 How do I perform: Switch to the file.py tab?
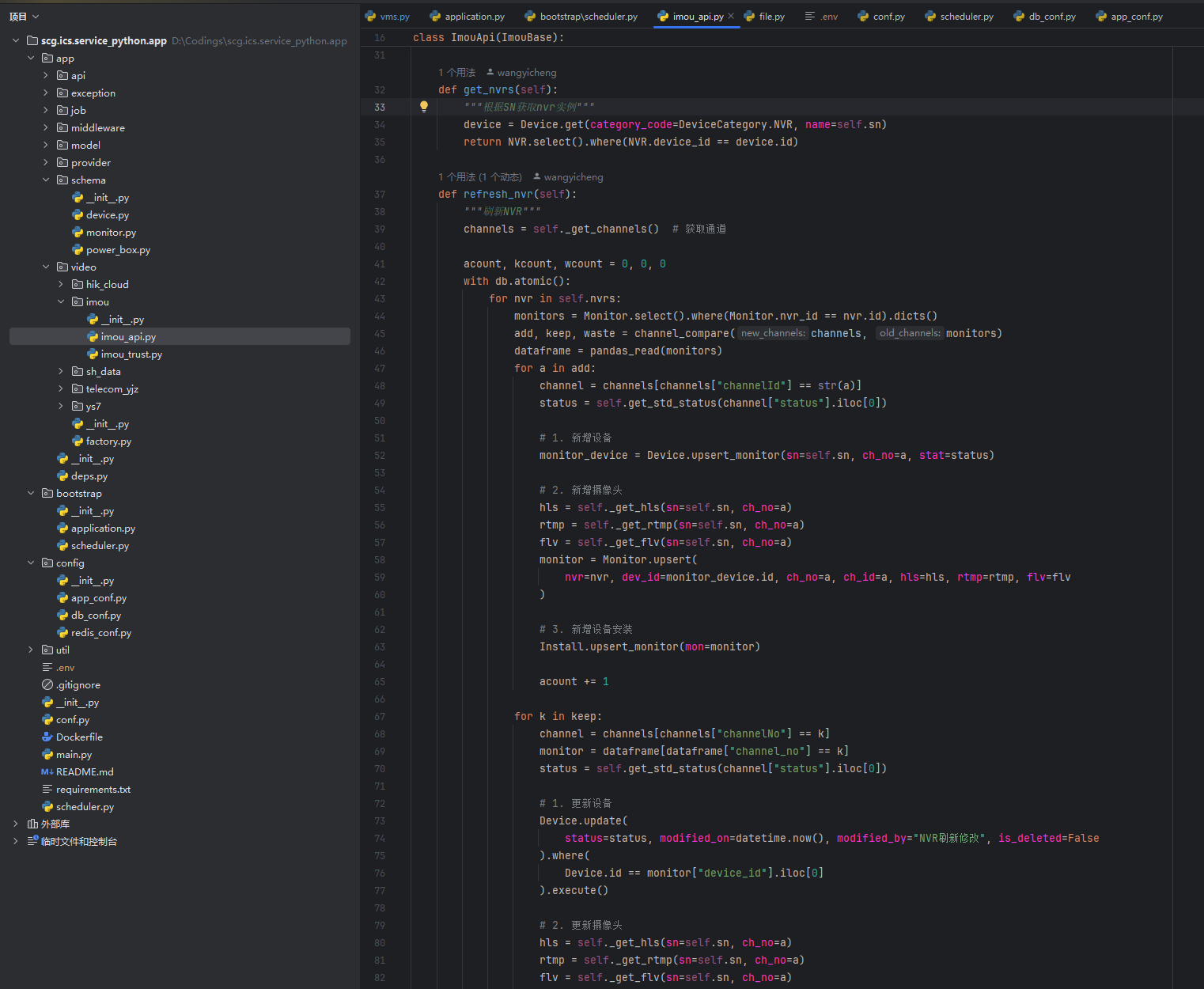point(764,16)
